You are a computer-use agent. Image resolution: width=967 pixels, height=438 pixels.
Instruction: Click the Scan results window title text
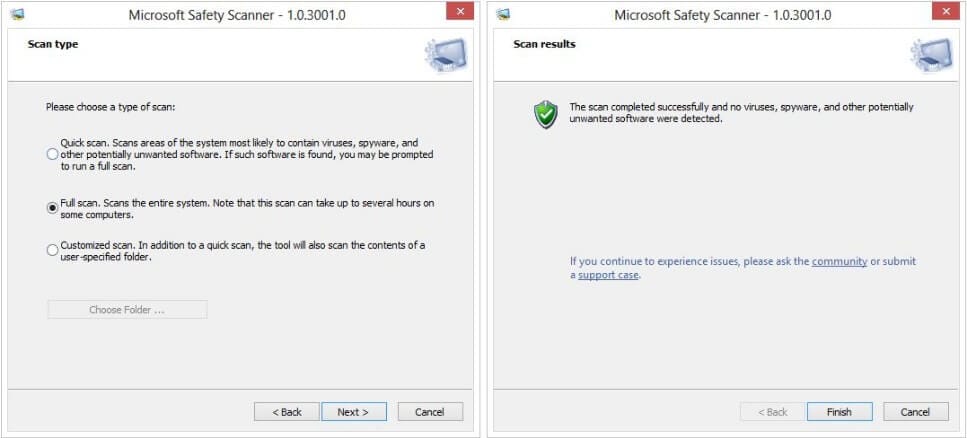coord(723,15)
